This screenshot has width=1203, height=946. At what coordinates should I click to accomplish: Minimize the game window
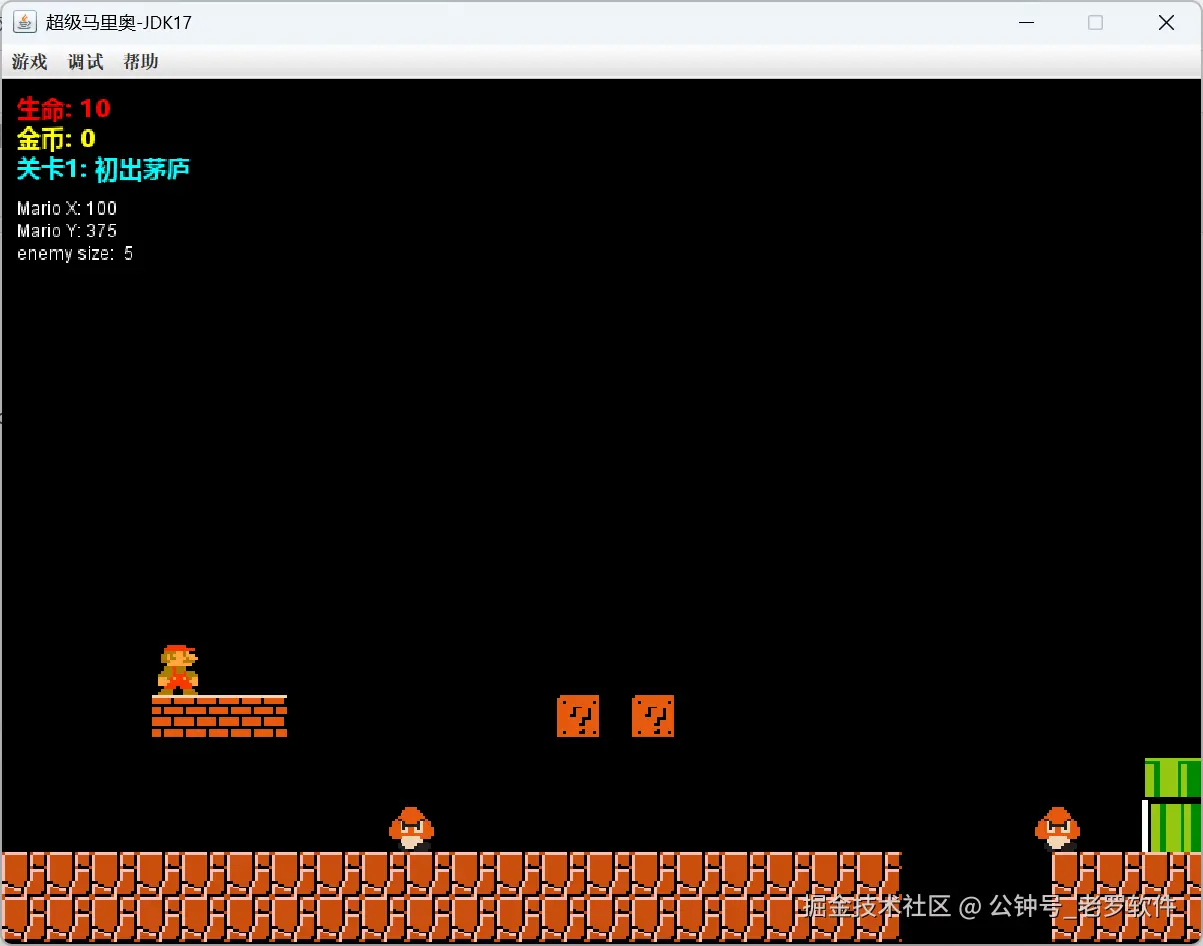click(x=1025, y=22)
